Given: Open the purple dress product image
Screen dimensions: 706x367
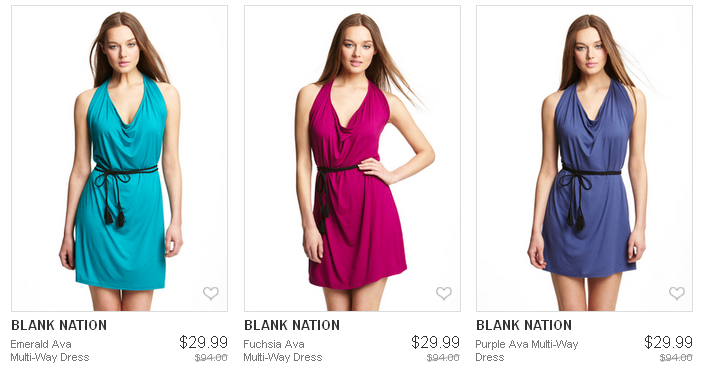Looking at the screenshot, I should pos(584,158).
